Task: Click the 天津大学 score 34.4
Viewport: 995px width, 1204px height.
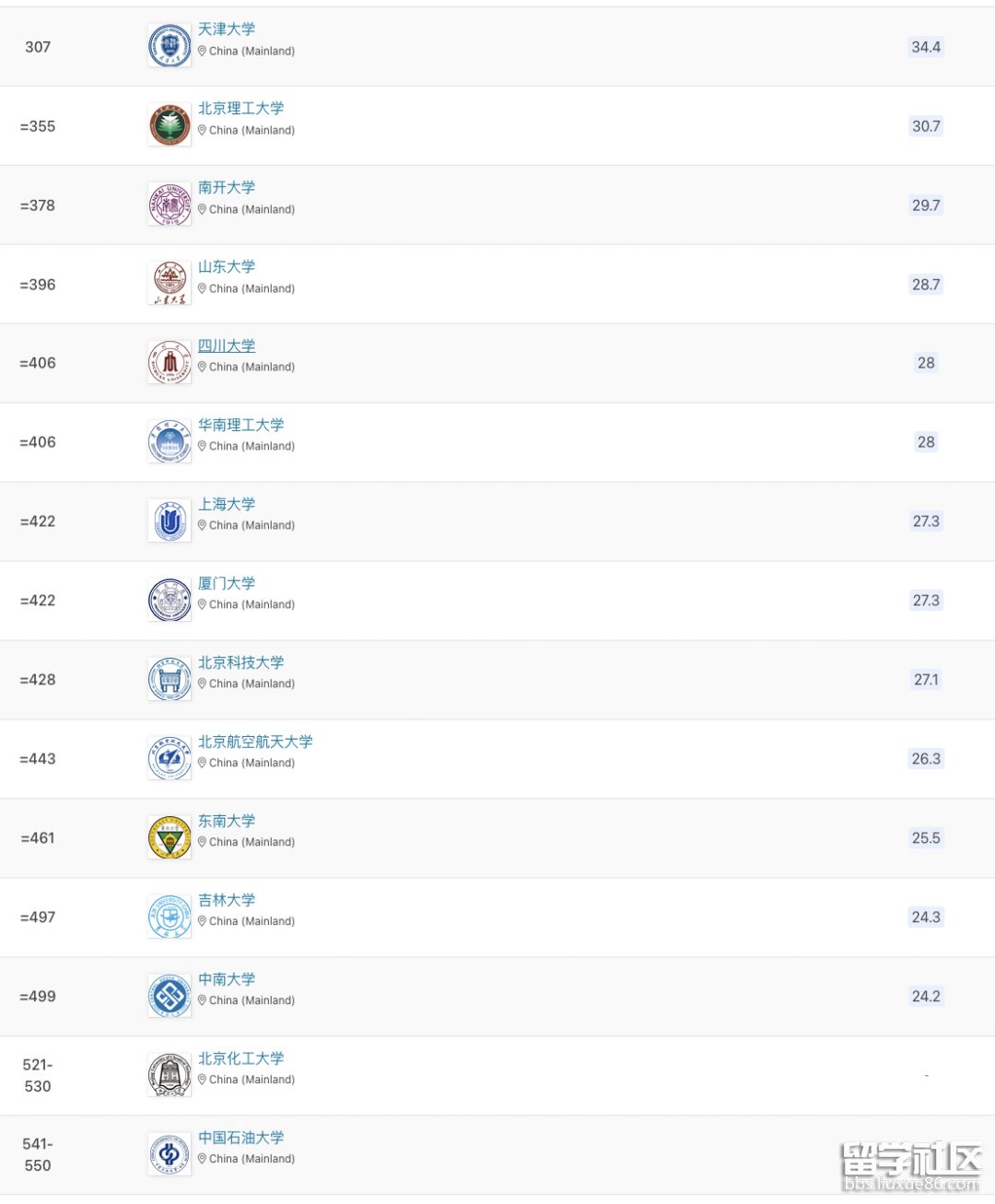Action: [926, 47]
